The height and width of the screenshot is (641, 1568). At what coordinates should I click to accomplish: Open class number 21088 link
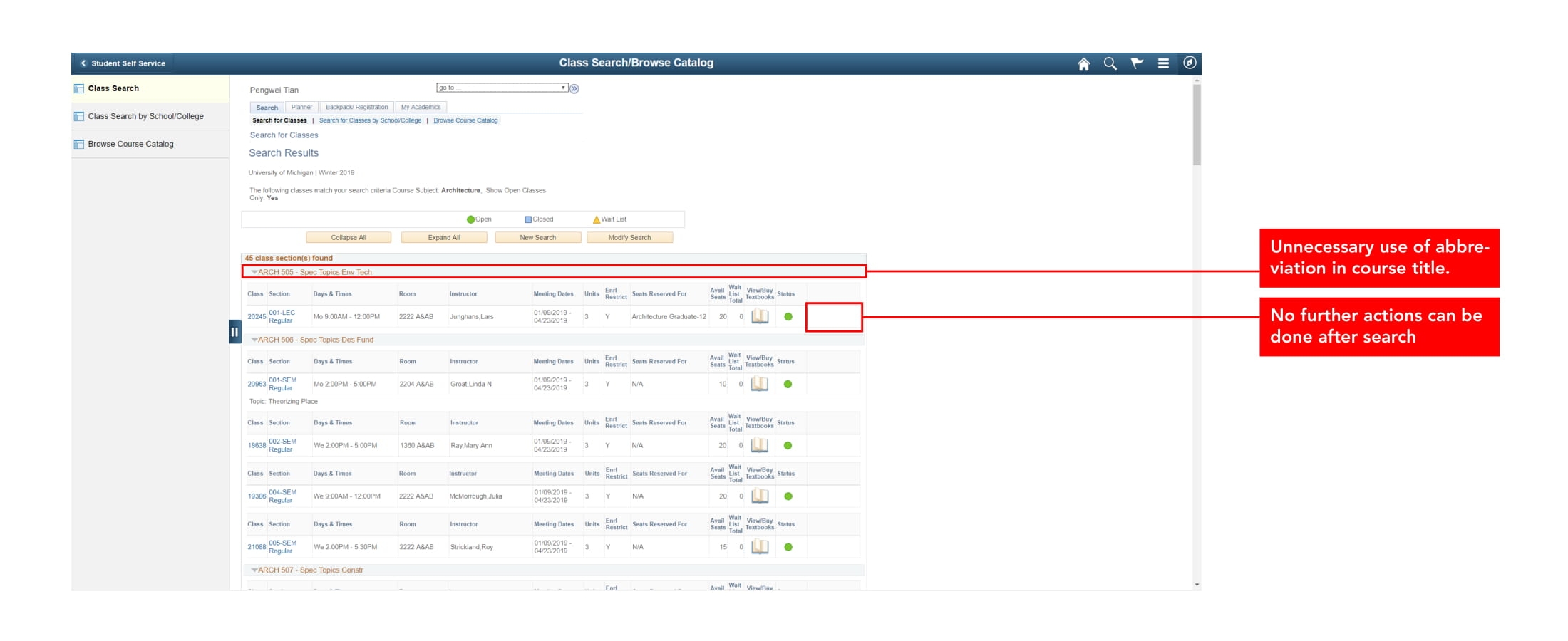pos(257,548)
